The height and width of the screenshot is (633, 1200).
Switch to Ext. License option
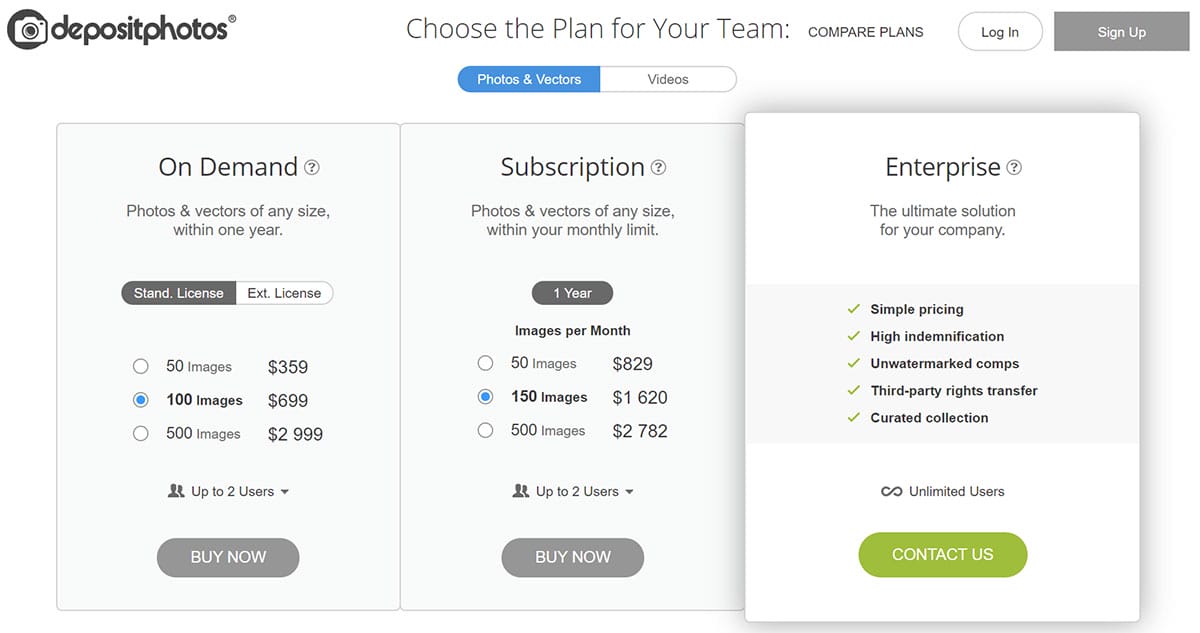point(284,293)
